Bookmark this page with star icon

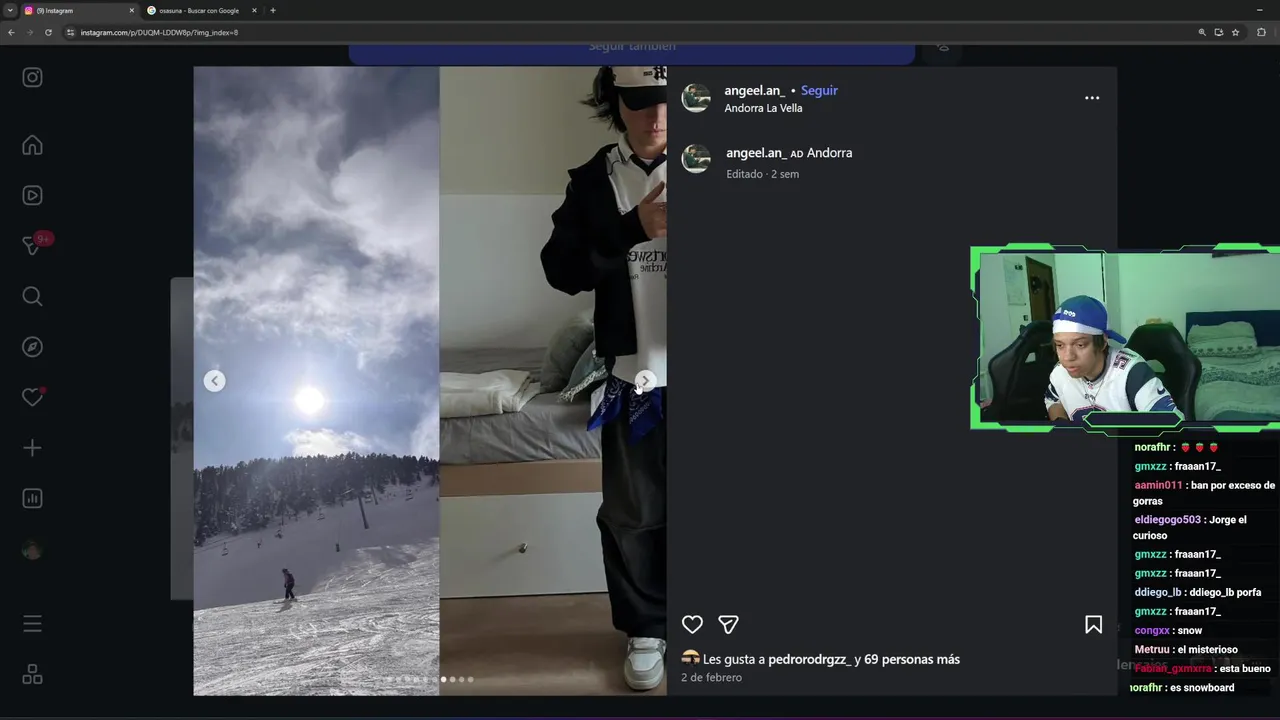1235,32
